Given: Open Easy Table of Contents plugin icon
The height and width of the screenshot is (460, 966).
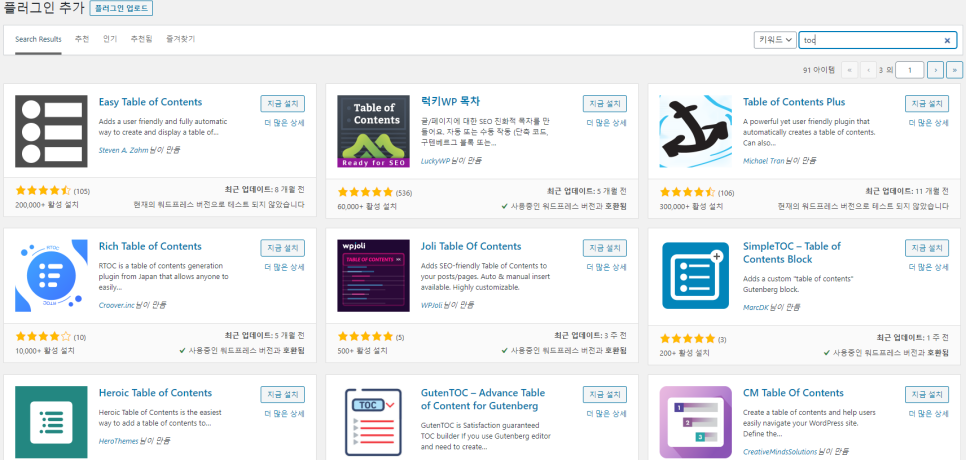Looking at the screenshot, I should [51, 131].
